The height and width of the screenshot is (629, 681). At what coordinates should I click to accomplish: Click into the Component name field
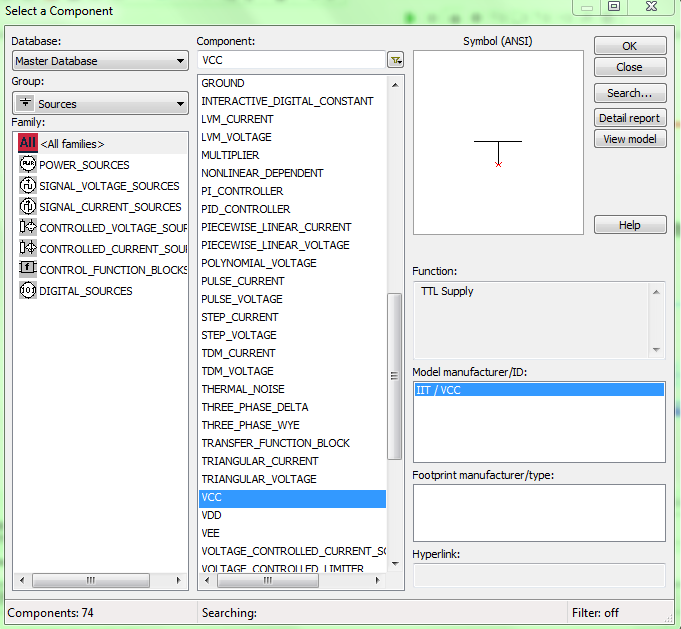tap(291, 60)
